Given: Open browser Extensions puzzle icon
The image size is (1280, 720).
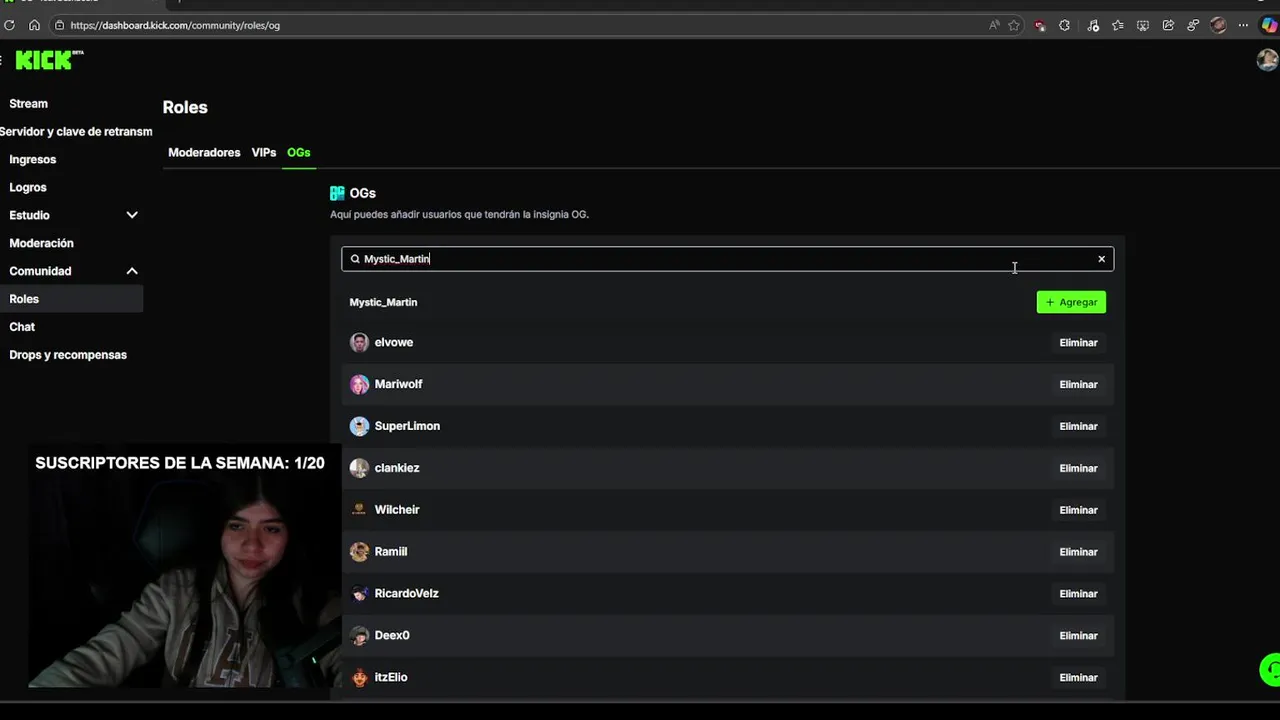Looking at the screenshot, I should coord(1064,25).
